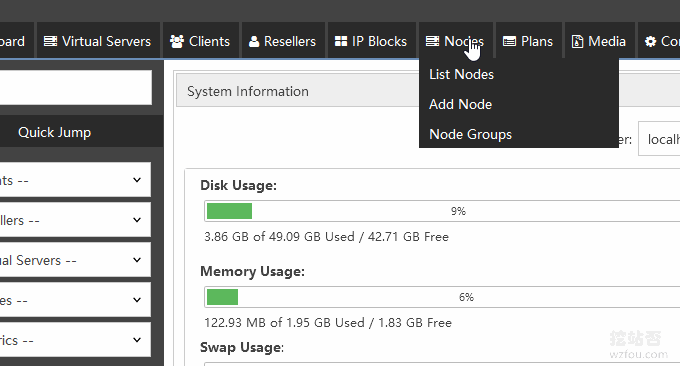This screenshot has width=680, height=366.
Task: Click the Resellers person icon
Action: [x=254, y=42]
